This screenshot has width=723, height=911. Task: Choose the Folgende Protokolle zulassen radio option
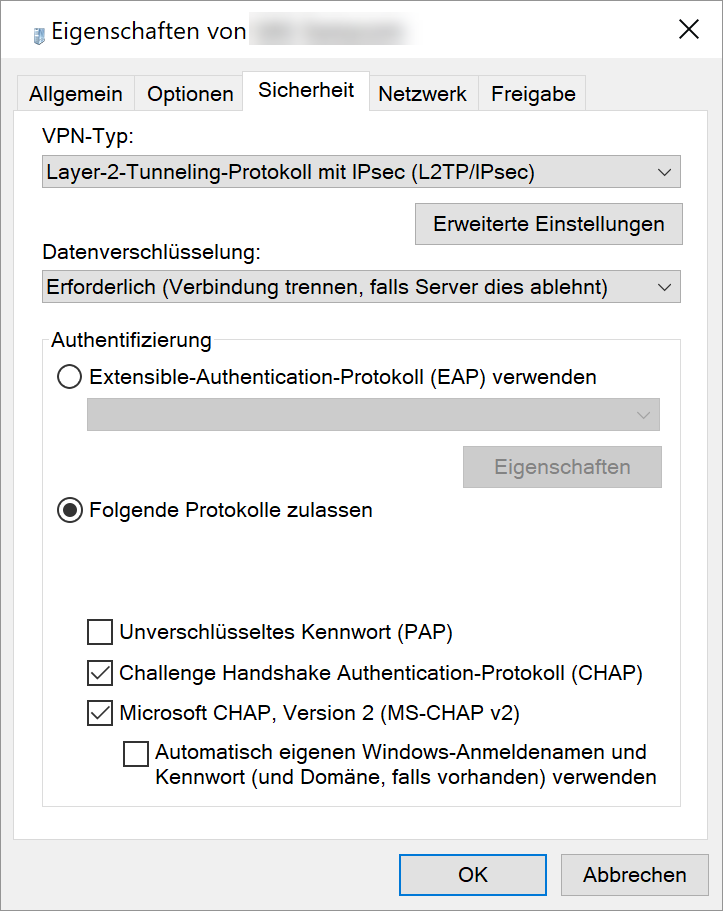click(x=70, y=510)
